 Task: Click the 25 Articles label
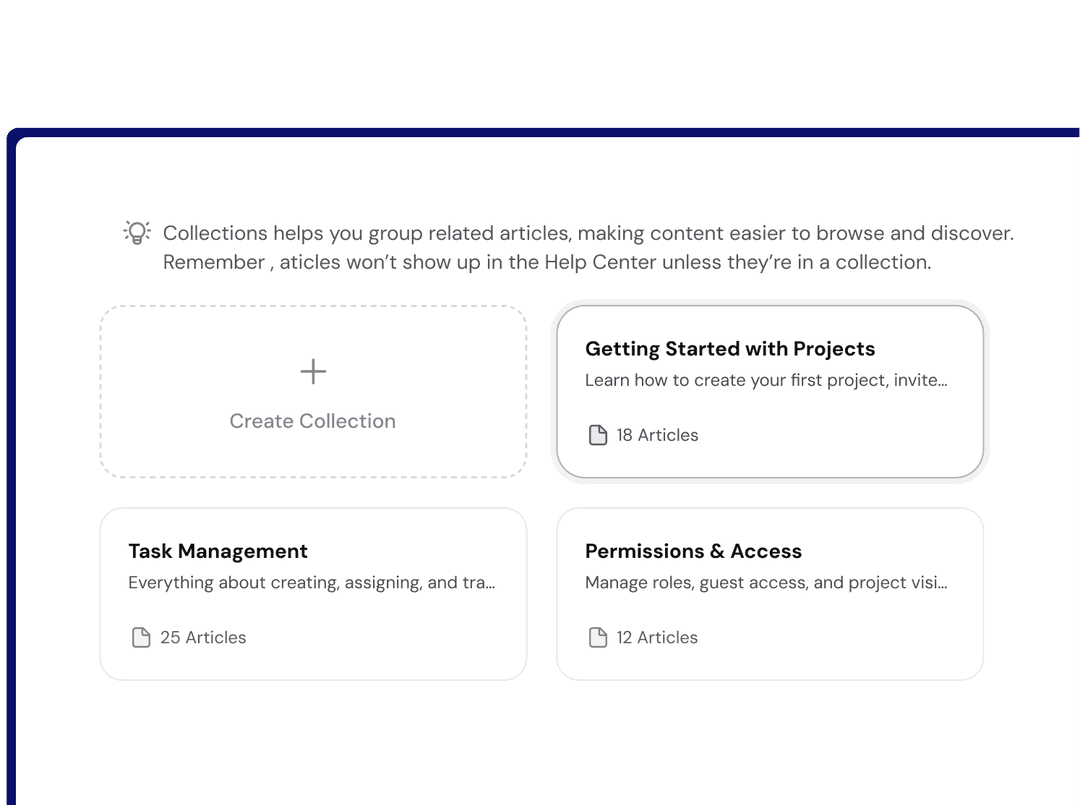(x=203, y=637)
